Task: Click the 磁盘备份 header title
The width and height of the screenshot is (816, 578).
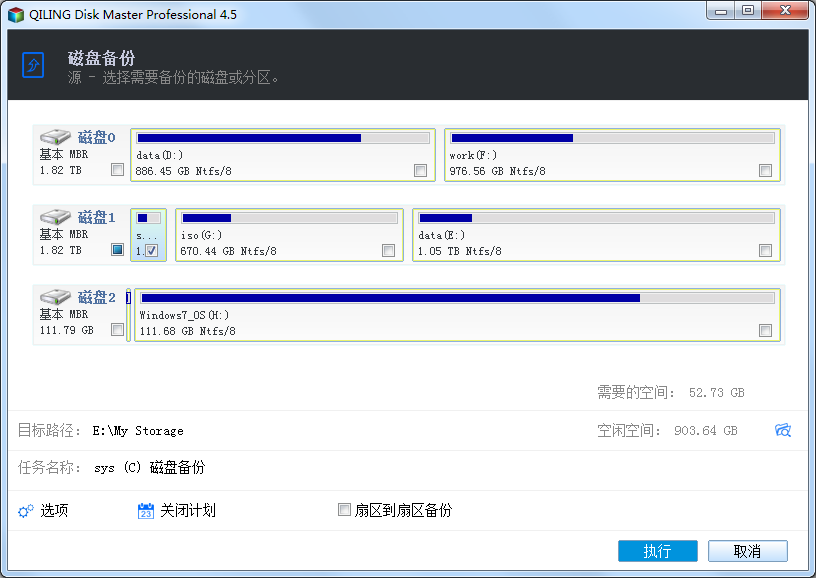Action: point(101,58)
